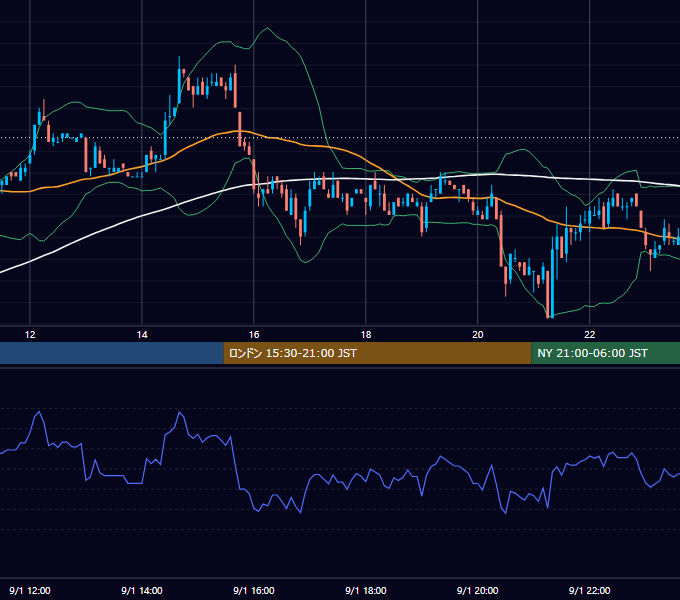The width and height of the screenshot is (680, 600).
Task: Select the NY 21:00-06:00 JST session bar
Action: (605, 353)
